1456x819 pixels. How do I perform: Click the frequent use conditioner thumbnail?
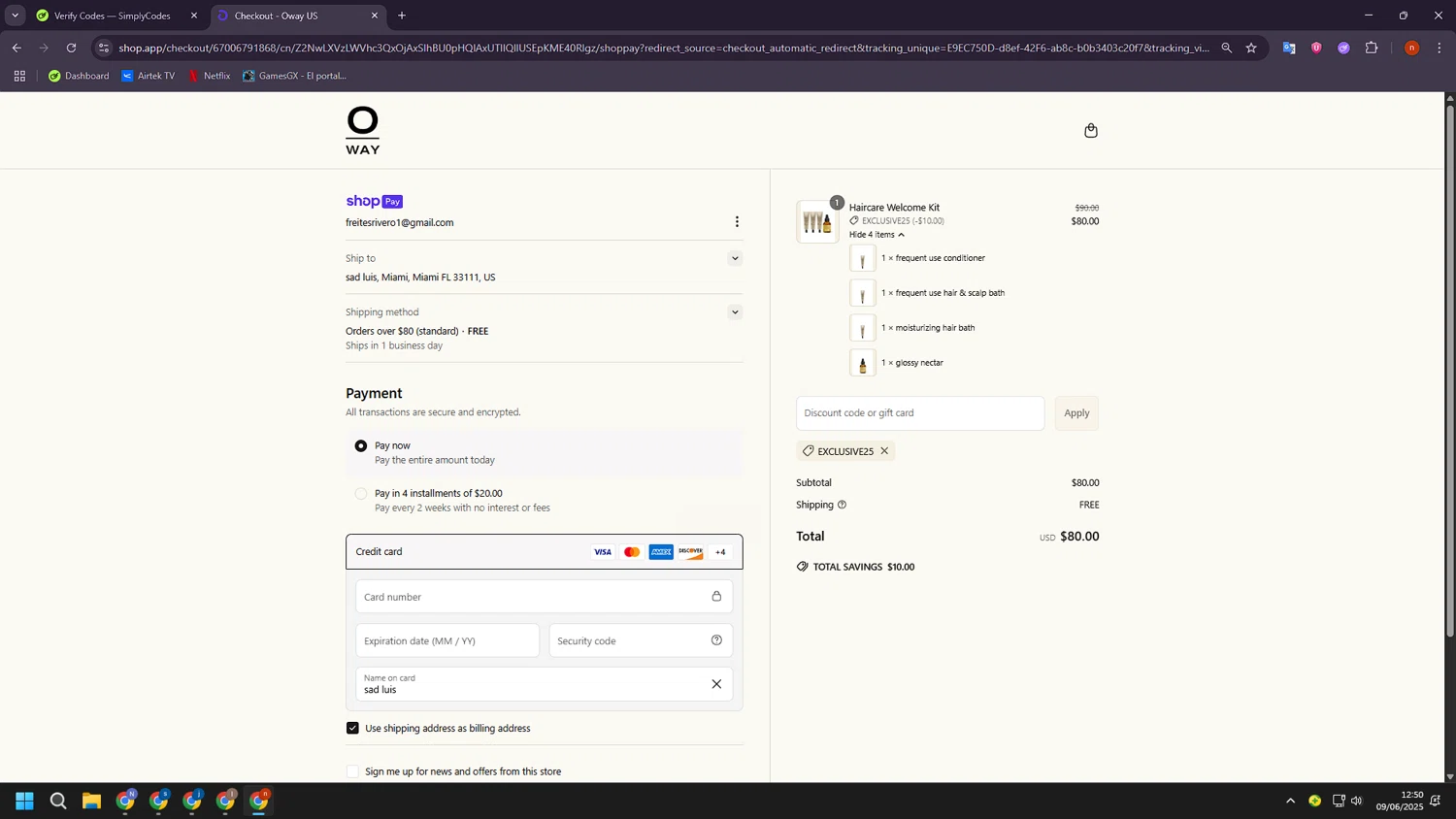tap(862, 258)
